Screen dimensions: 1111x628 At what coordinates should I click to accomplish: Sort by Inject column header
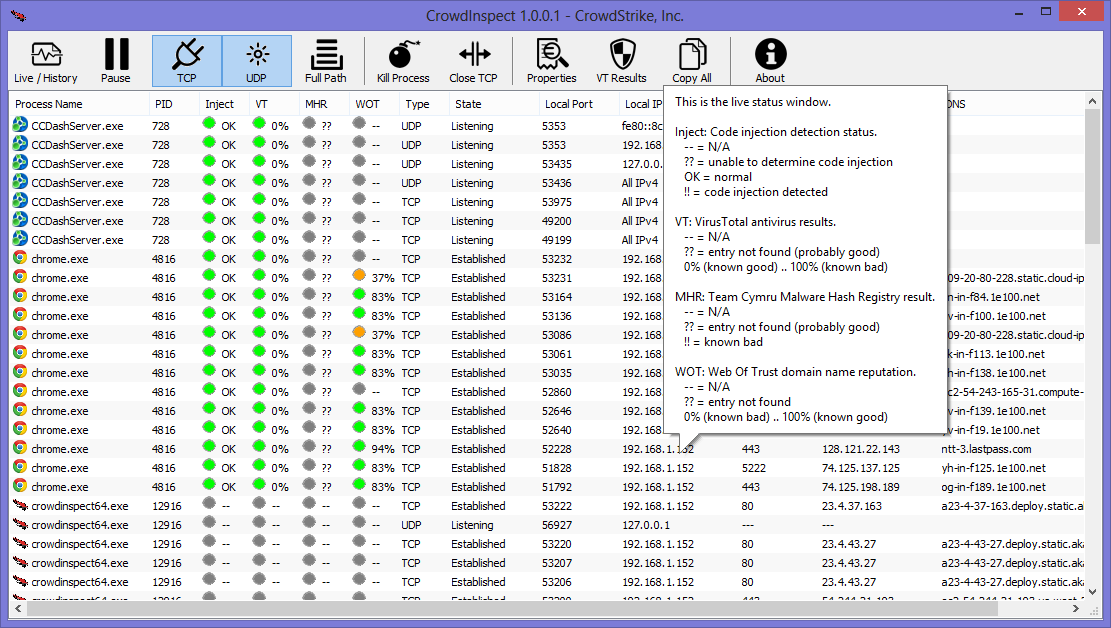pyautogui.click(x=225, y=104)
